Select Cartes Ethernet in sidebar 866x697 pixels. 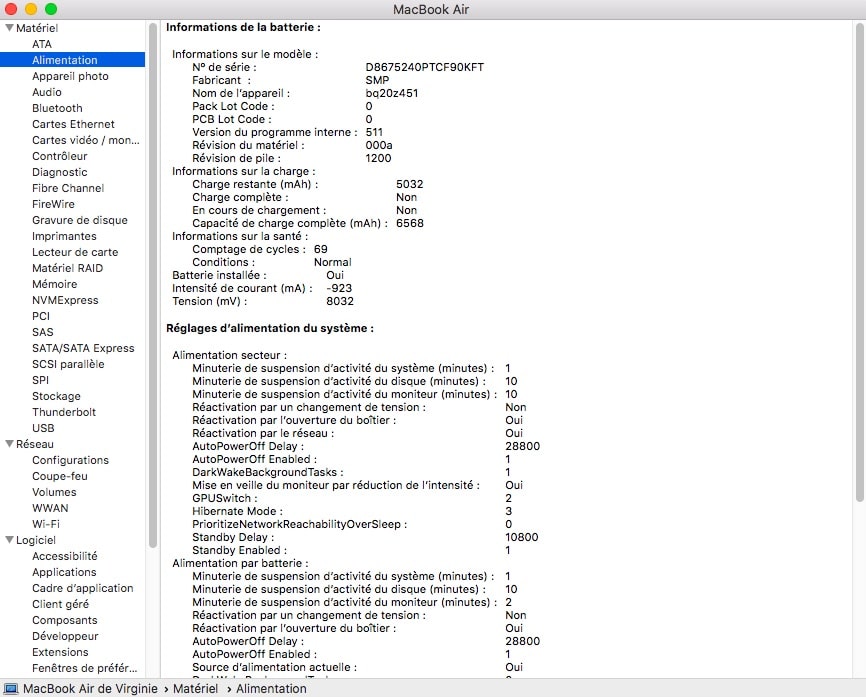point(73,124)
